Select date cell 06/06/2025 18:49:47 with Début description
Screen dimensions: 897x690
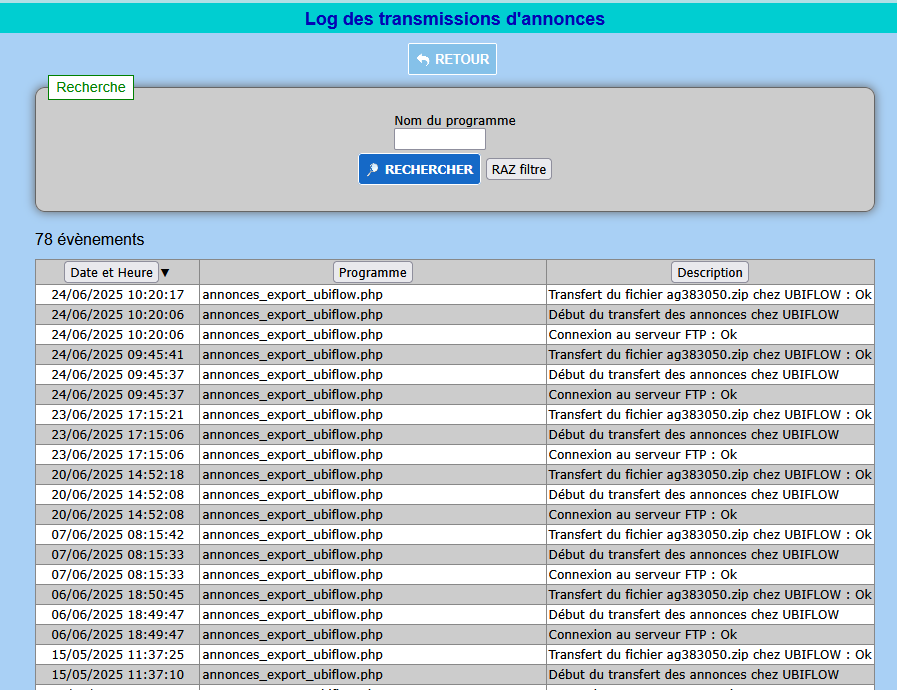click(x=118, y=614)
